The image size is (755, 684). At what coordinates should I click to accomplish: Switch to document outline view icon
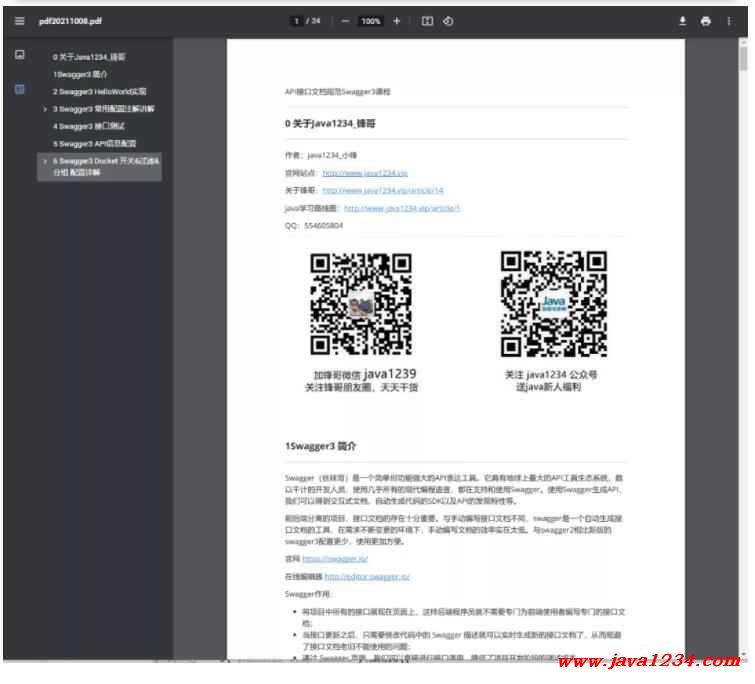tap(20, 89)
